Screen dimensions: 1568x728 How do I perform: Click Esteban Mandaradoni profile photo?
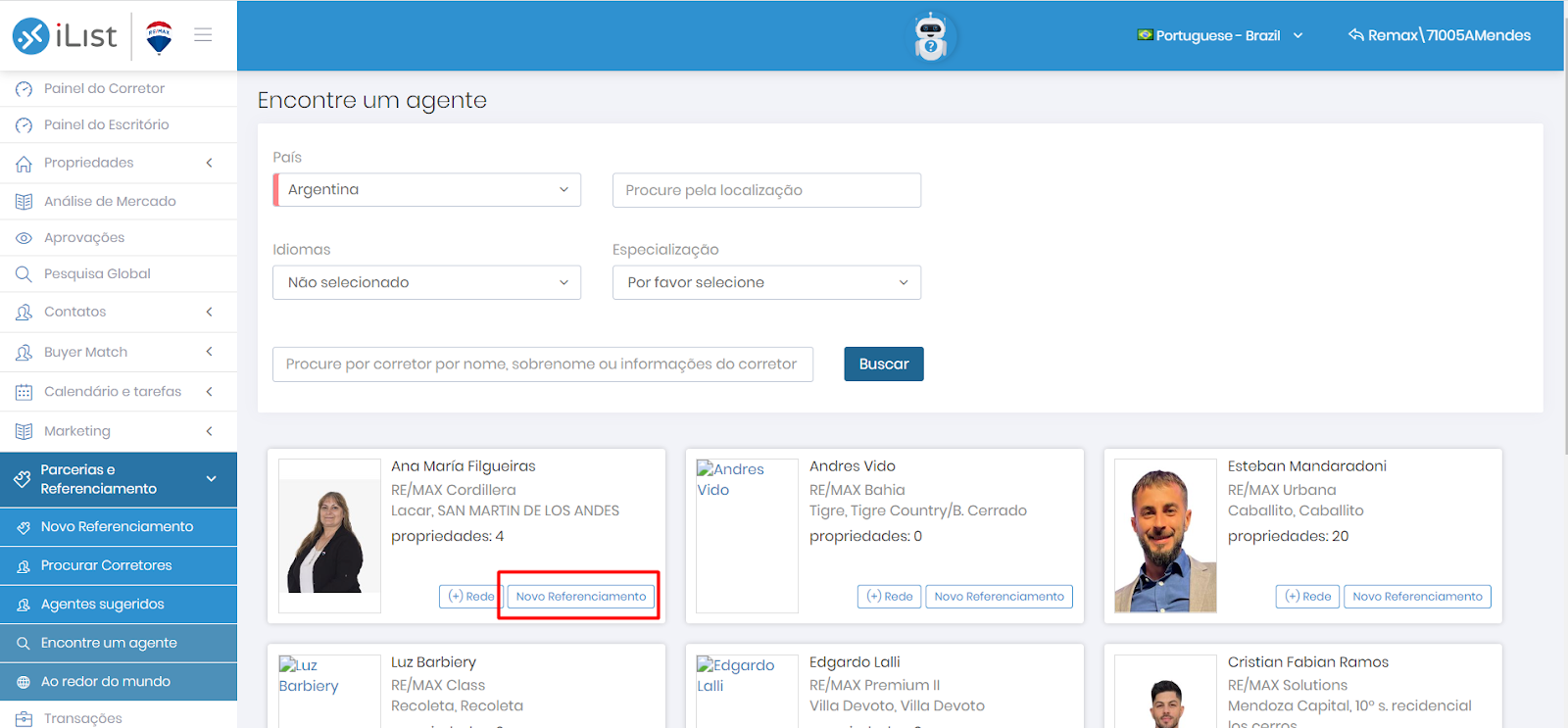[x=1165, y=536]
